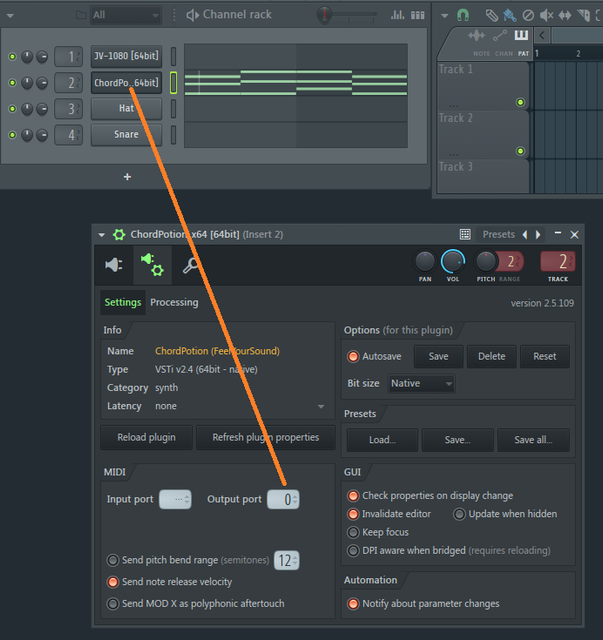The width and height of the screenshot is (603, 640).
Task: Click the audio waveform NOTE view icon
Action: click(476, 36)
